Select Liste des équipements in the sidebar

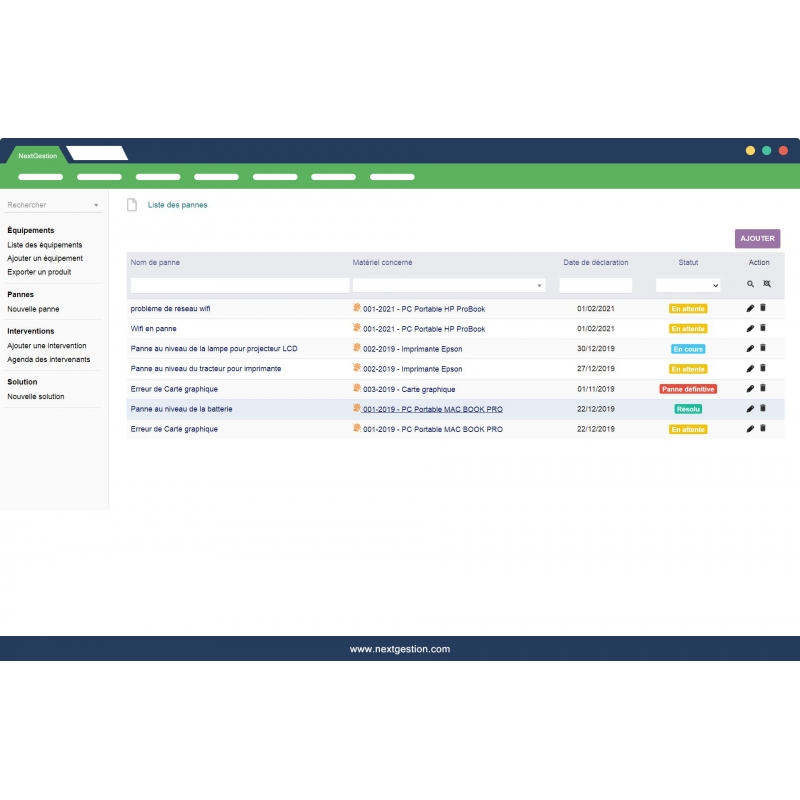point(46,244)
